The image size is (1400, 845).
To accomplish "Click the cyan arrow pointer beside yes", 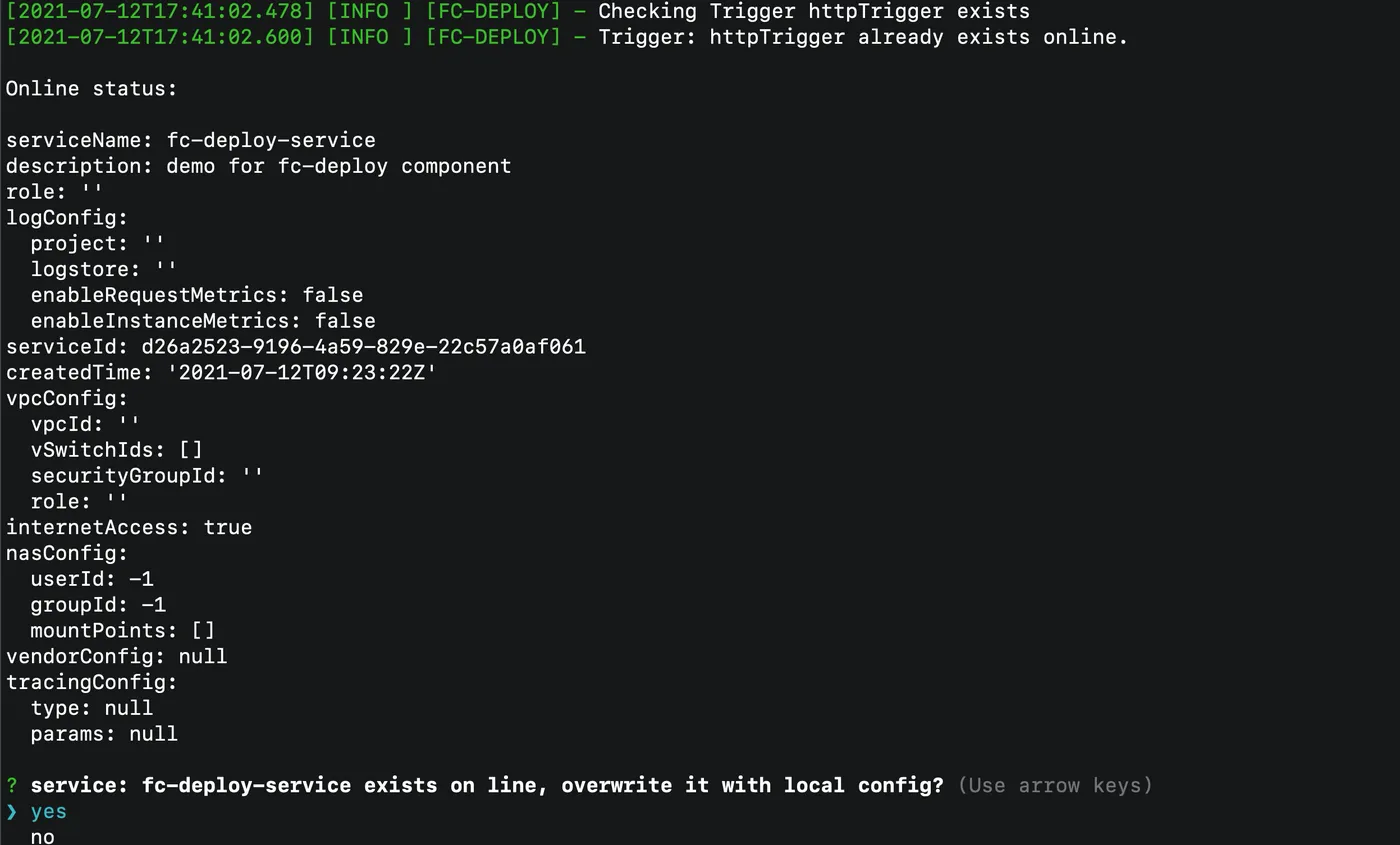I will tap(12, 811).
